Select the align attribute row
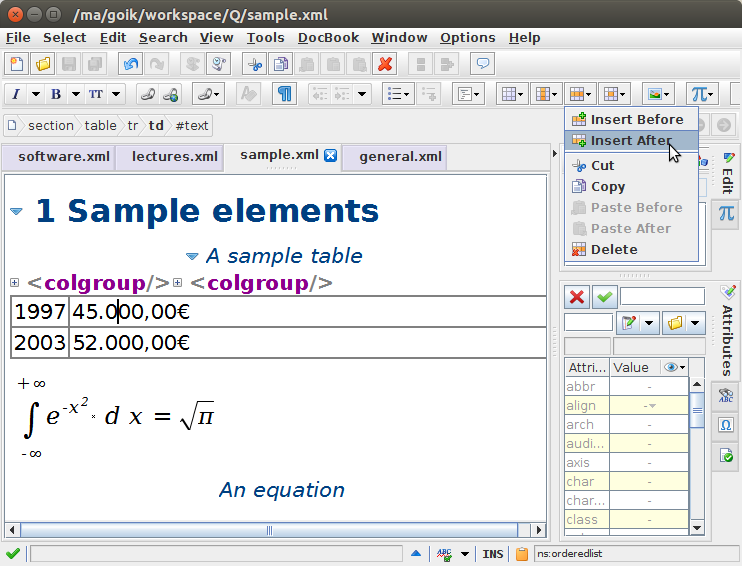The height and width of the screenshot is (566, 742). pos(627,406)
